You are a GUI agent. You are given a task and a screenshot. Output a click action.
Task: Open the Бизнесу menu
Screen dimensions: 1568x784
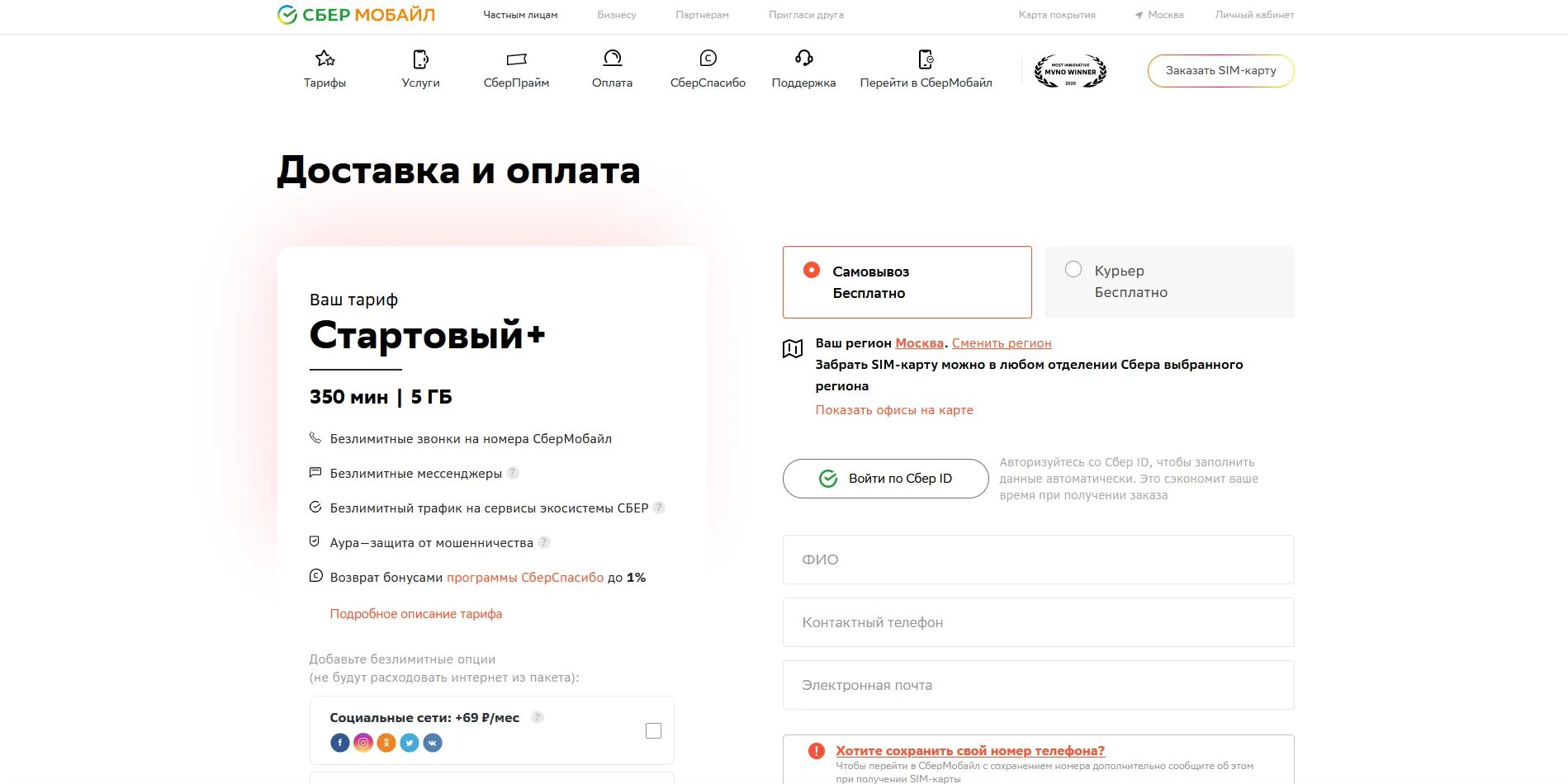click(x=617, y=15)
